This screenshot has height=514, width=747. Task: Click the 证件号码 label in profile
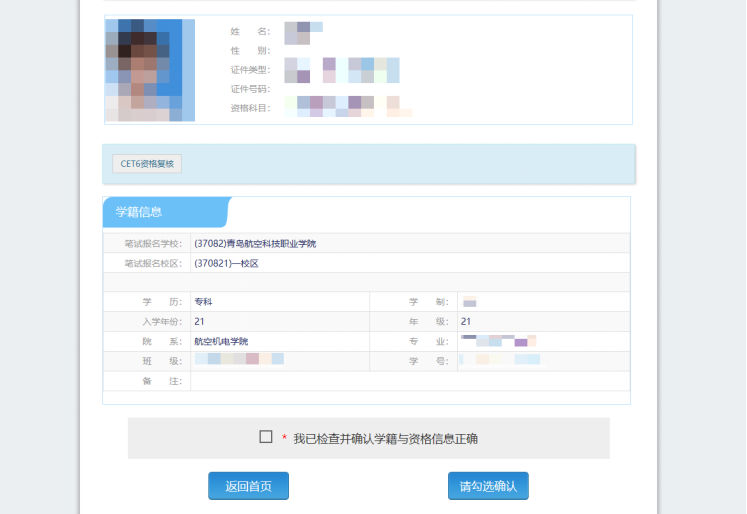tap(250, 89)
